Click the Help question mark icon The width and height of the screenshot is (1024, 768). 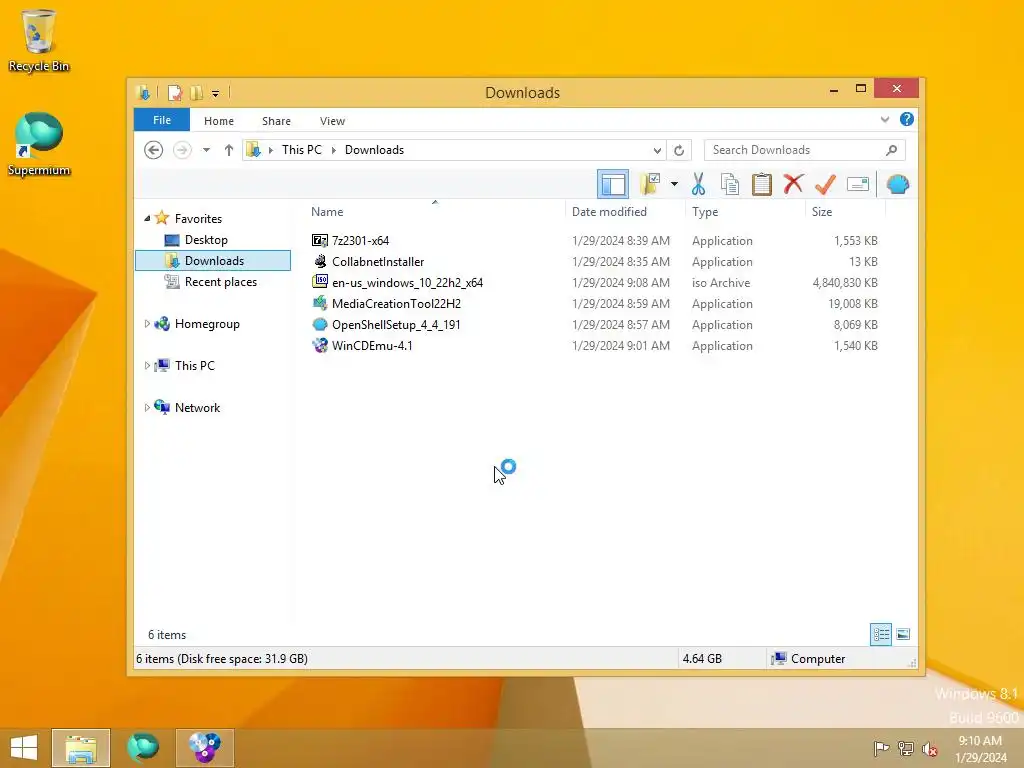point(906,120)
